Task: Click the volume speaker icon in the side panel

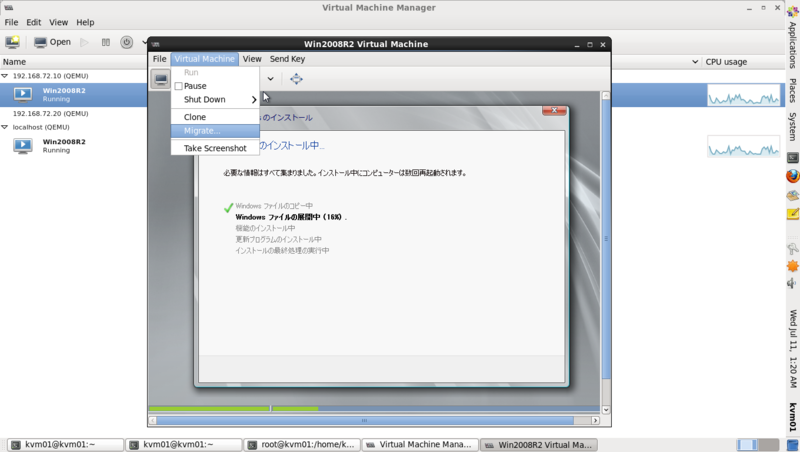Action: click(792, 283)
